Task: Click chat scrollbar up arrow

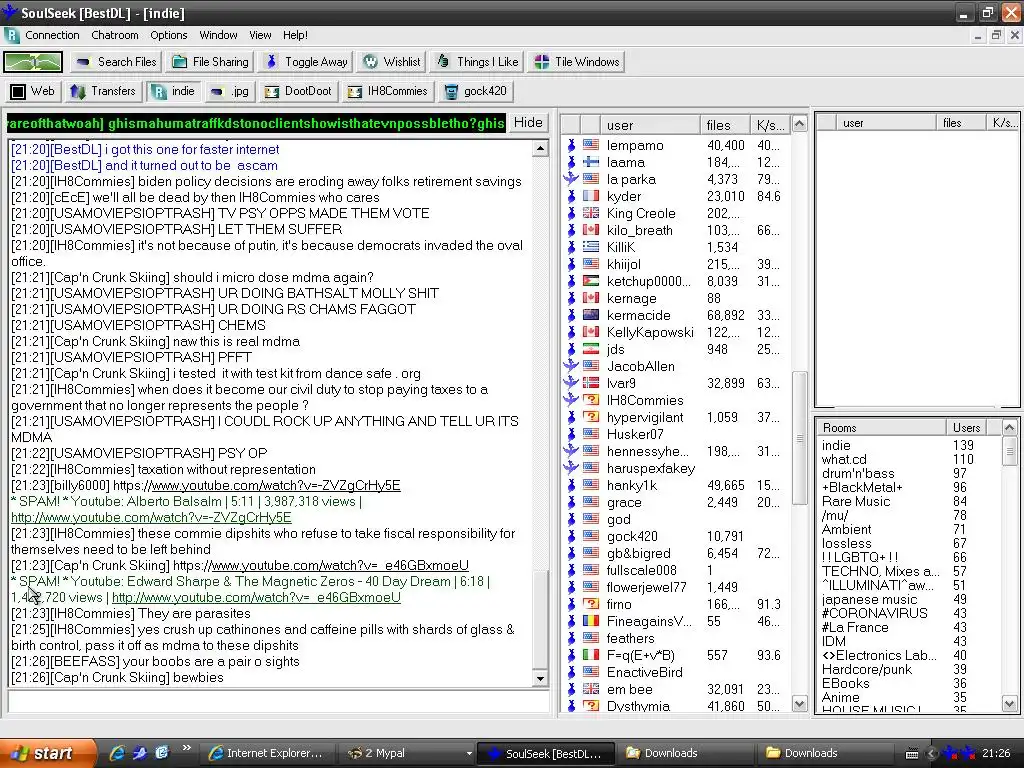Action: click(541, 149)
